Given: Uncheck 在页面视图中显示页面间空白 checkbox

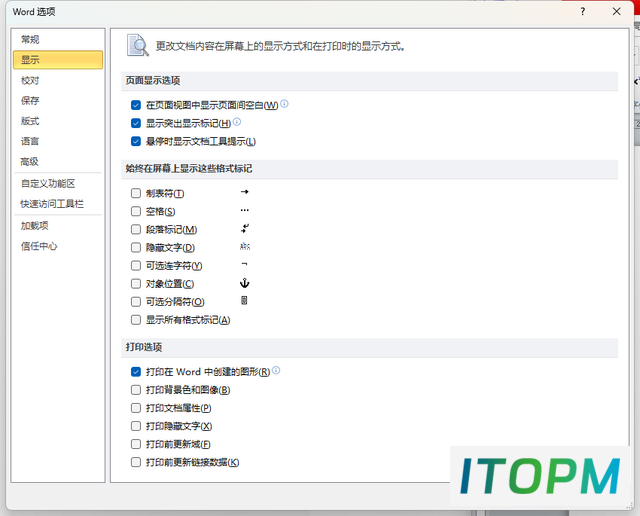Looking at the screenshot, I should (x=136, y=105).
